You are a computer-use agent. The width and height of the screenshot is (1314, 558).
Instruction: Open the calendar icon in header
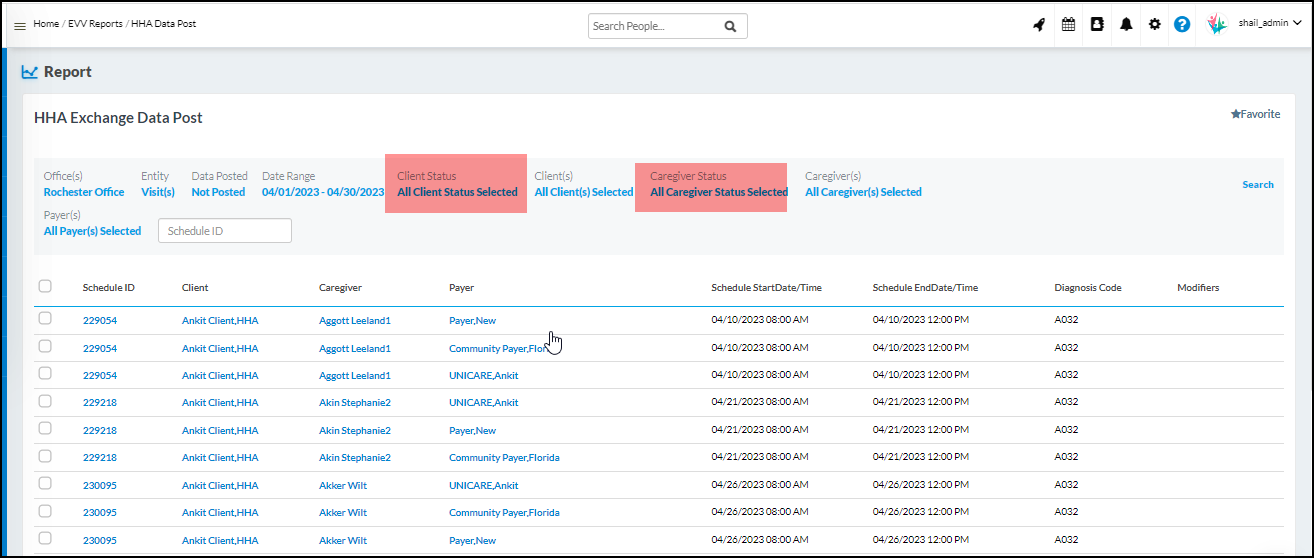coord(1068,25)
